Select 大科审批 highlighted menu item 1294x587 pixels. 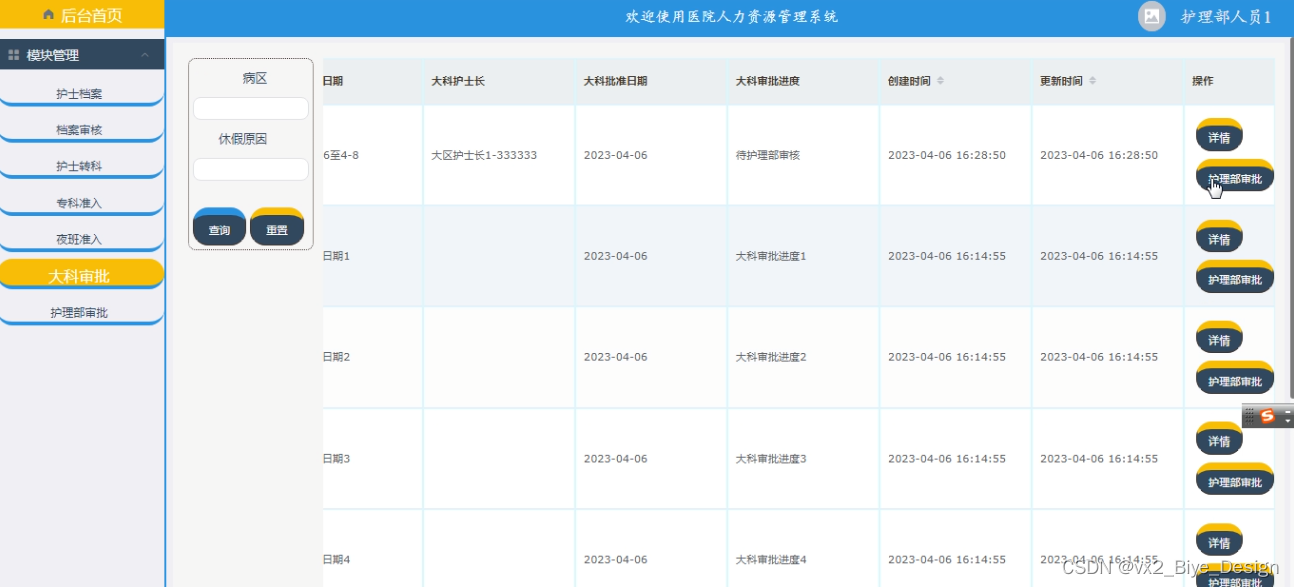[x=80, y=275]
